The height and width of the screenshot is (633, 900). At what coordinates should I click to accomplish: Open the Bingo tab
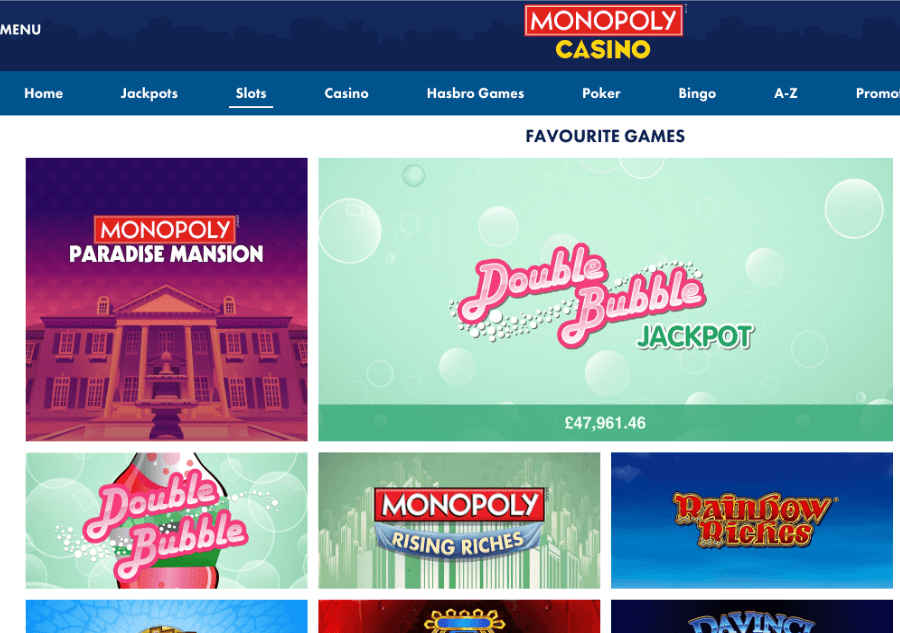point(697,93)
